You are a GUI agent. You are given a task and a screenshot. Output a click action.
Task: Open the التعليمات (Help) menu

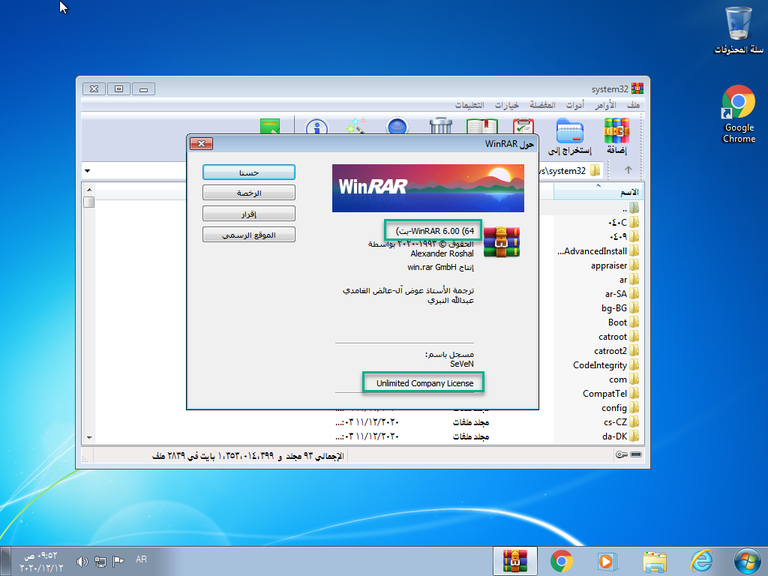pos(469,105)
